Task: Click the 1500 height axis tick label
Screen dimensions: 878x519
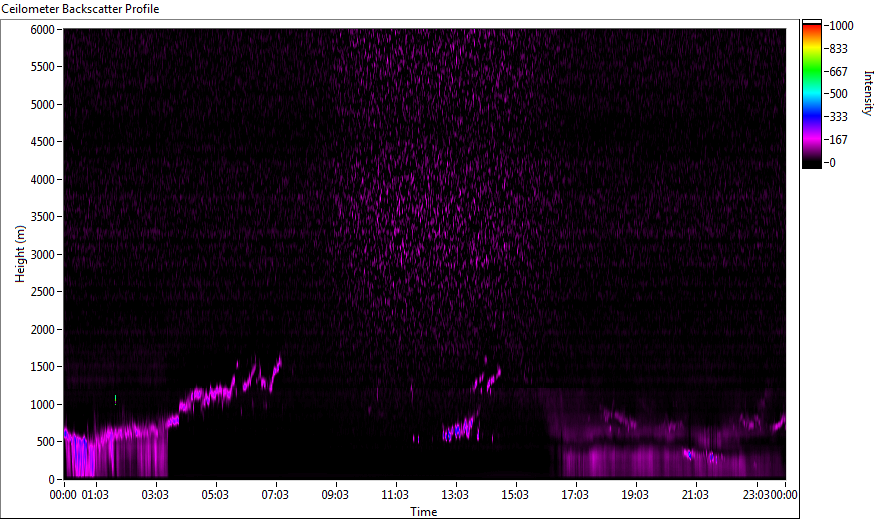Action: (43, 367)
